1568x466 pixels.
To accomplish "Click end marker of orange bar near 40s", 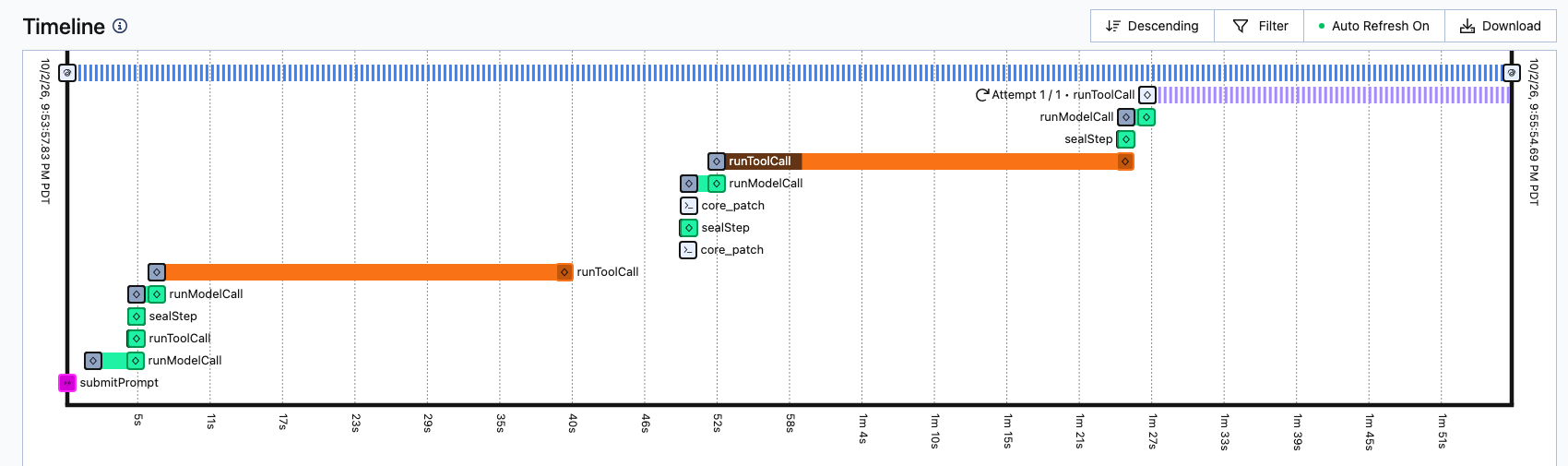I will coord(564,272).
